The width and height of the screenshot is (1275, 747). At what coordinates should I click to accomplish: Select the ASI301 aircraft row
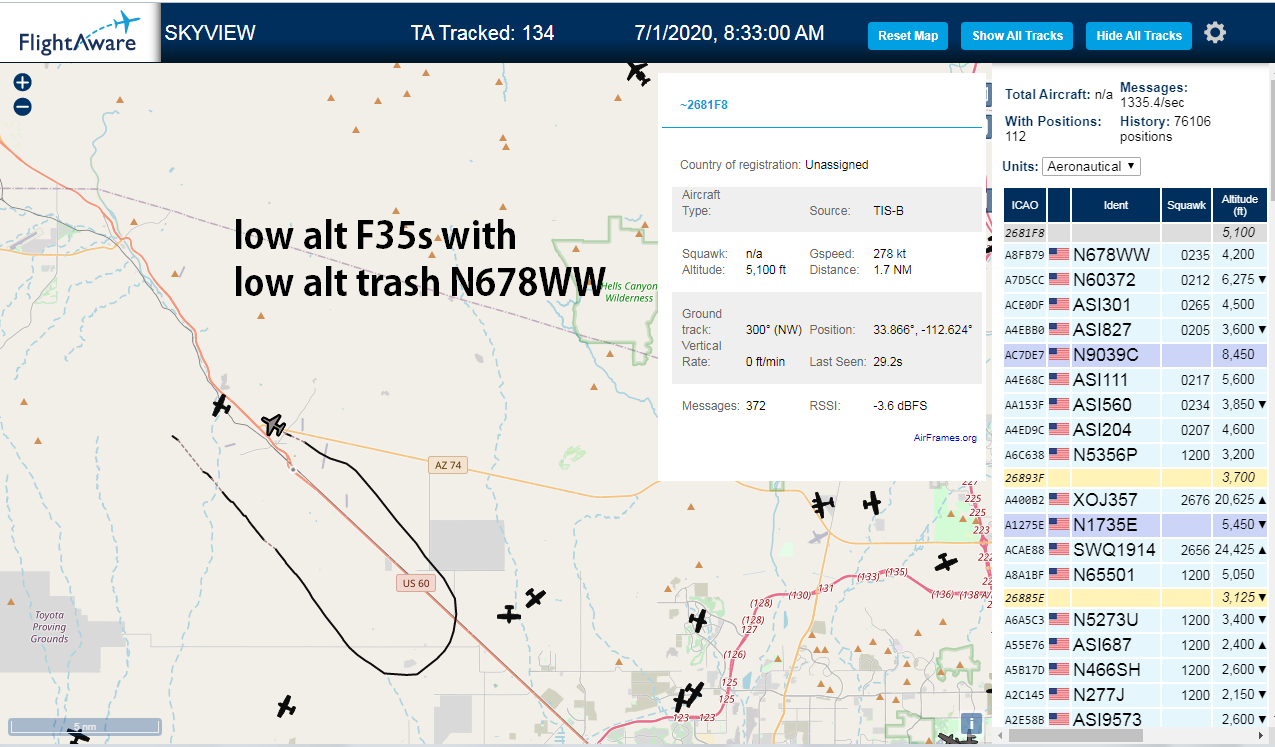click(1137, 305)
